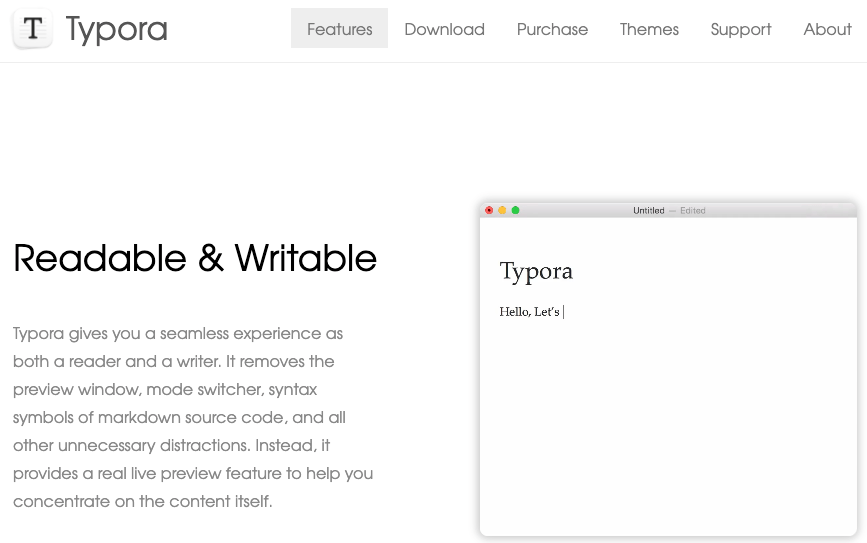Hit green zoom dot in demo window
This screenshot has width=867, height=543.
(516, 210)
